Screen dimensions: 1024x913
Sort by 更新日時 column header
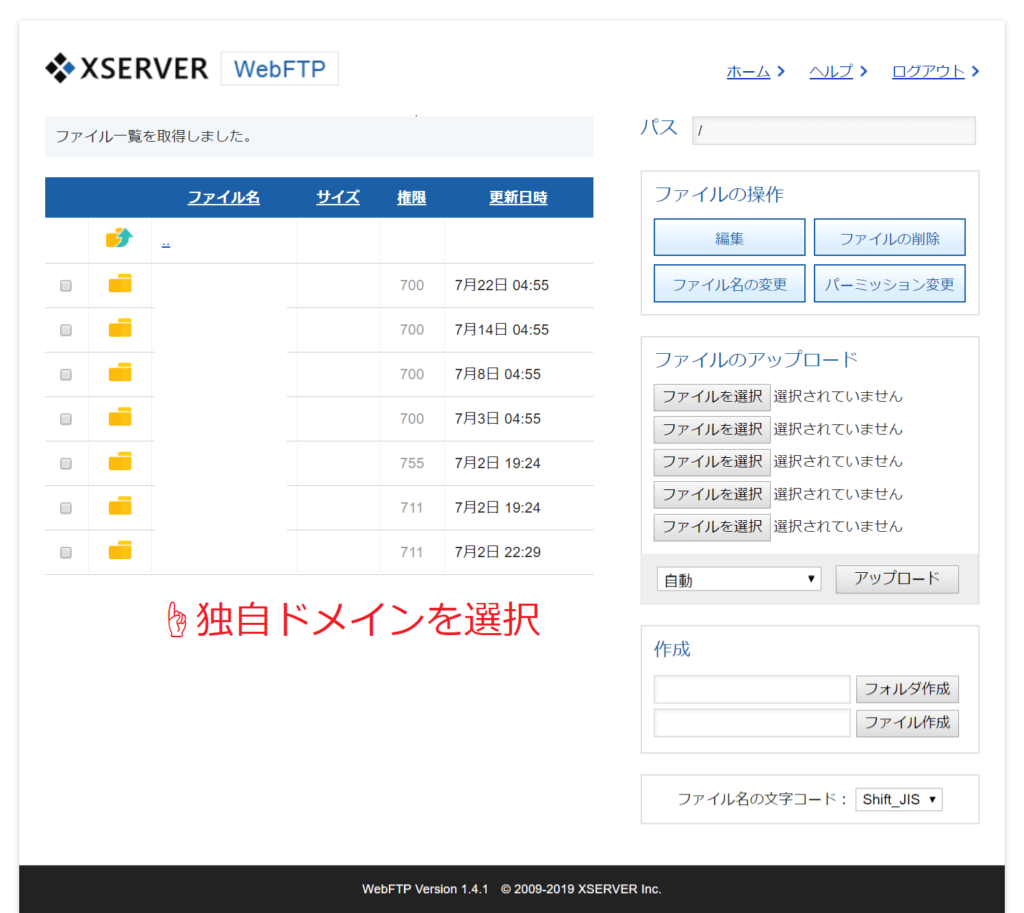pyautogui.click(x=519, y=197)
